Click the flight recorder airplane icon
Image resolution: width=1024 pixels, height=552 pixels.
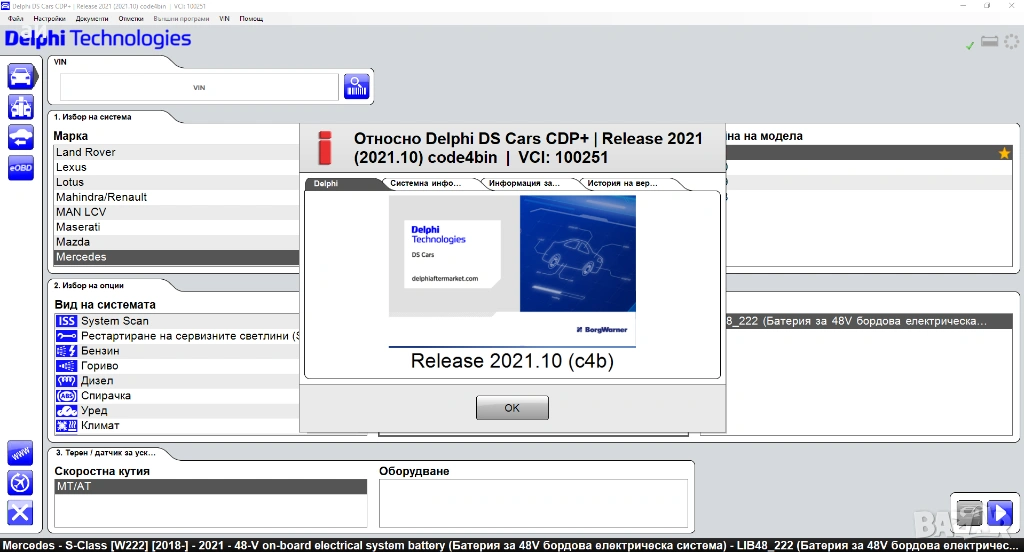[20, 483]
